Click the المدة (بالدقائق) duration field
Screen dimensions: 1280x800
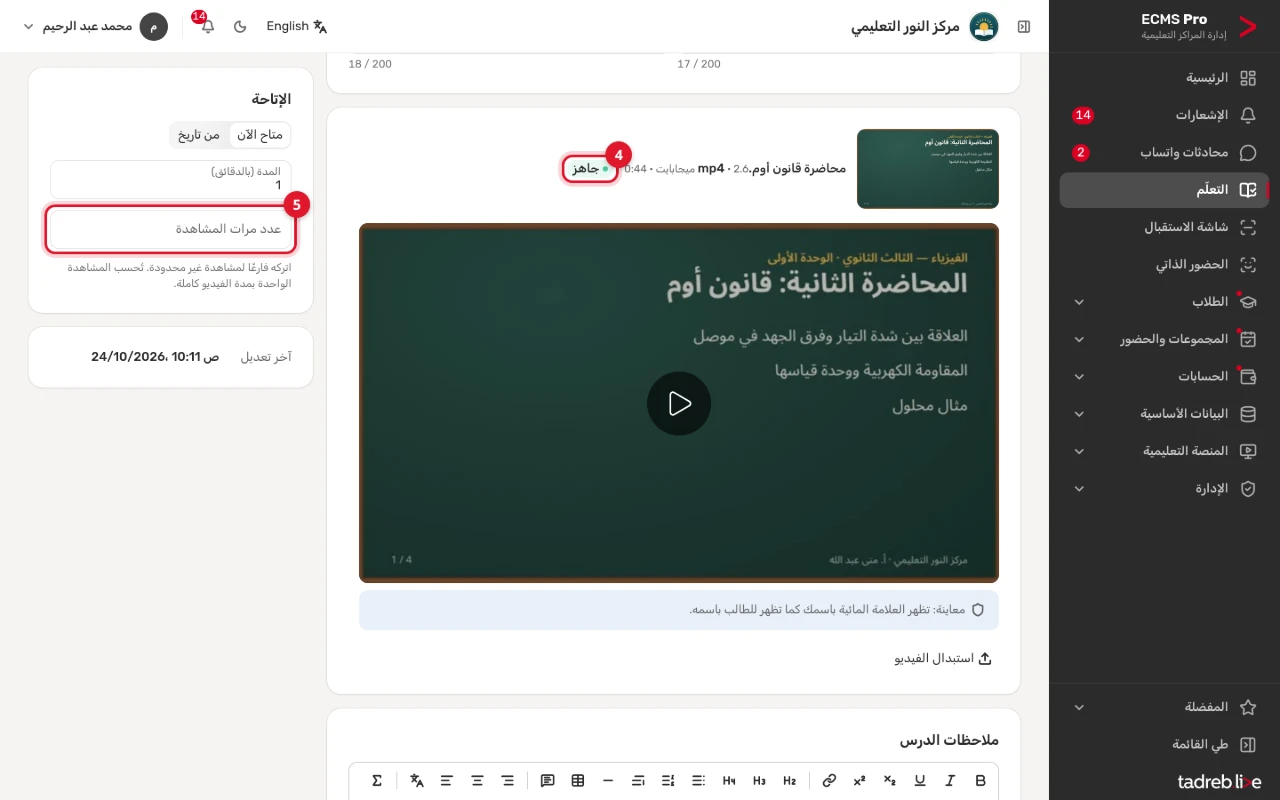coord(171,180)
